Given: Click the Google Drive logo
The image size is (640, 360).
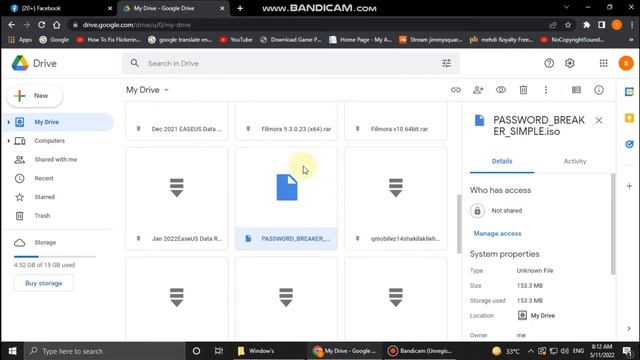Looking at the screenshot, I should point(20,63).
